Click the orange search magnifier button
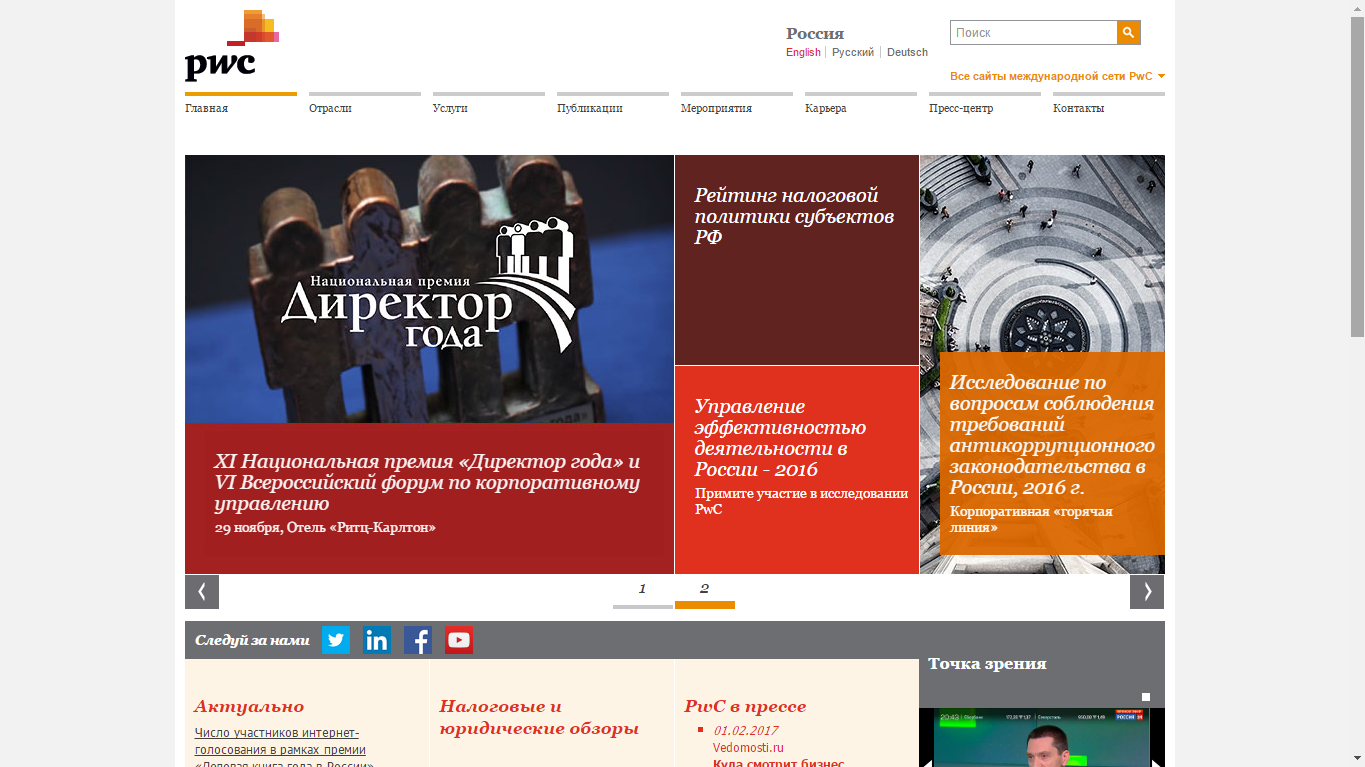The image size is (1365, 767). pos(1128,33)
